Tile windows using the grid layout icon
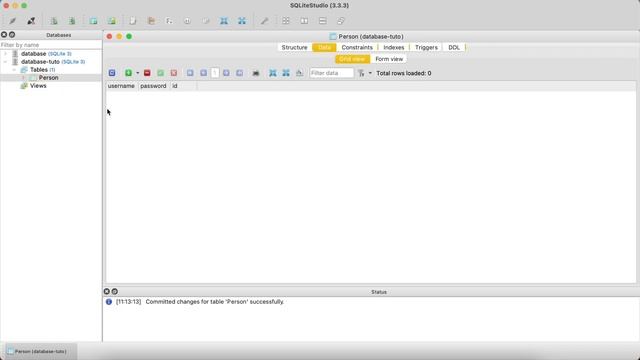 286,21
